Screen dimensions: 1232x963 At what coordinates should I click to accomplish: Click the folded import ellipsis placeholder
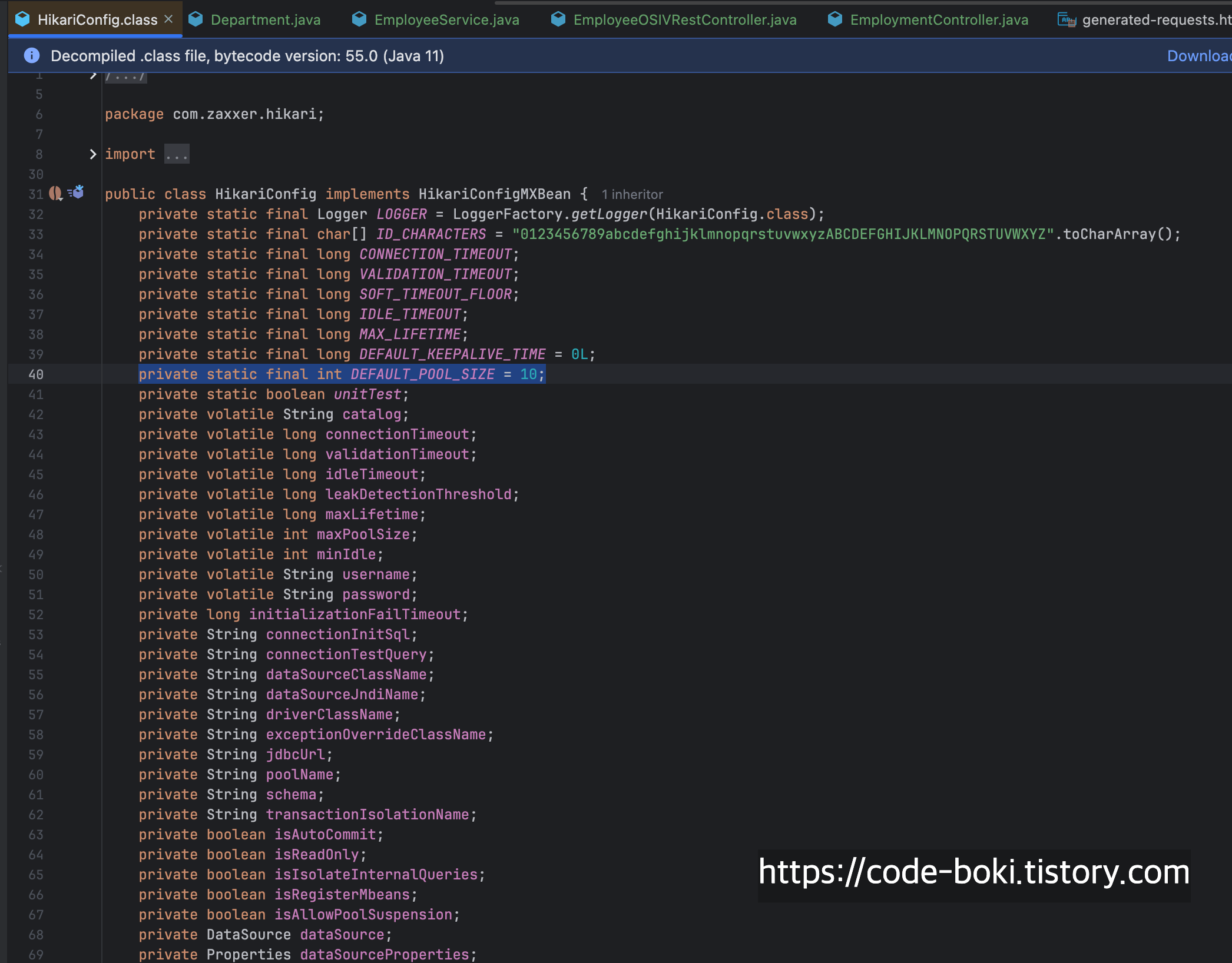click(x=177, y=154)
